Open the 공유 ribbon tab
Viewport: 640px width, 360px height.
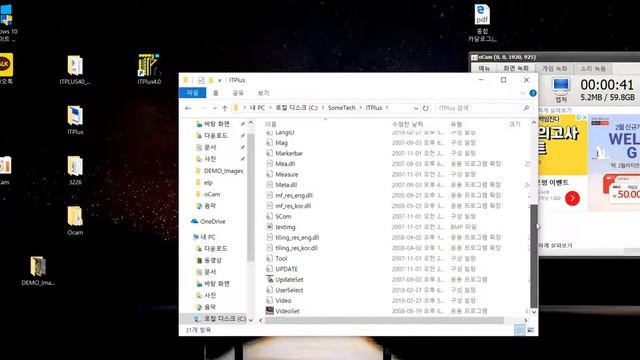tap(238, 93)
